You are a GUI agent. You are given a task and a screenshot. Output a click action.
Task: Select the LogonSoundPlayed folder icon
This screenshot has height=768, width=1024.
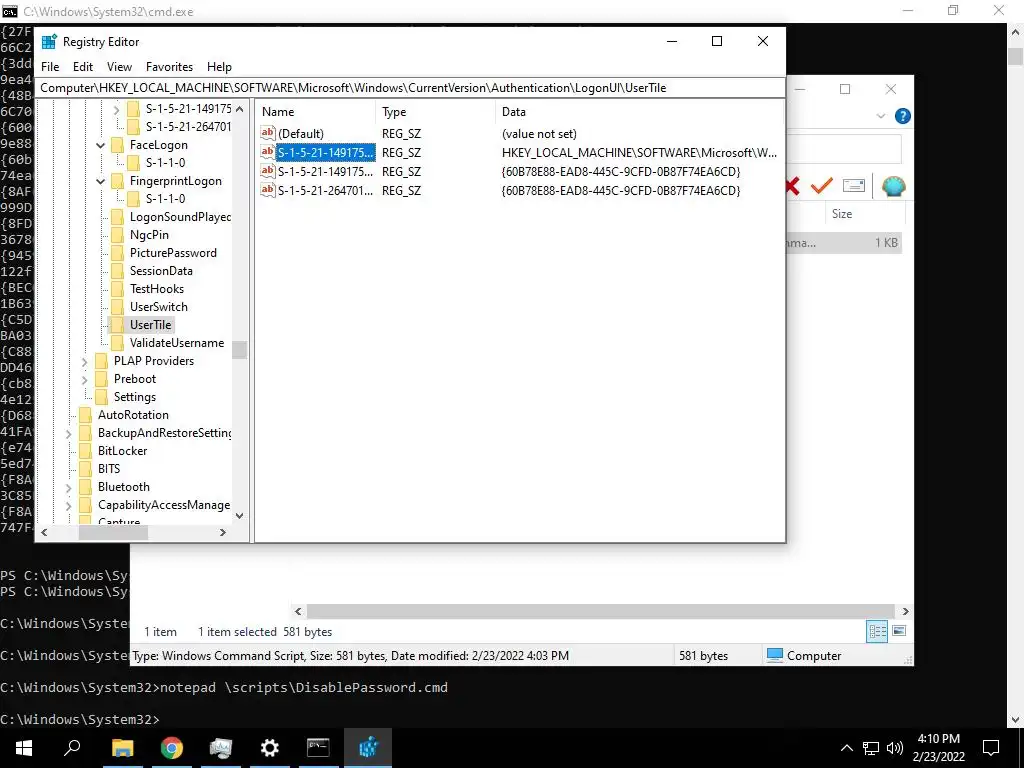118,217
